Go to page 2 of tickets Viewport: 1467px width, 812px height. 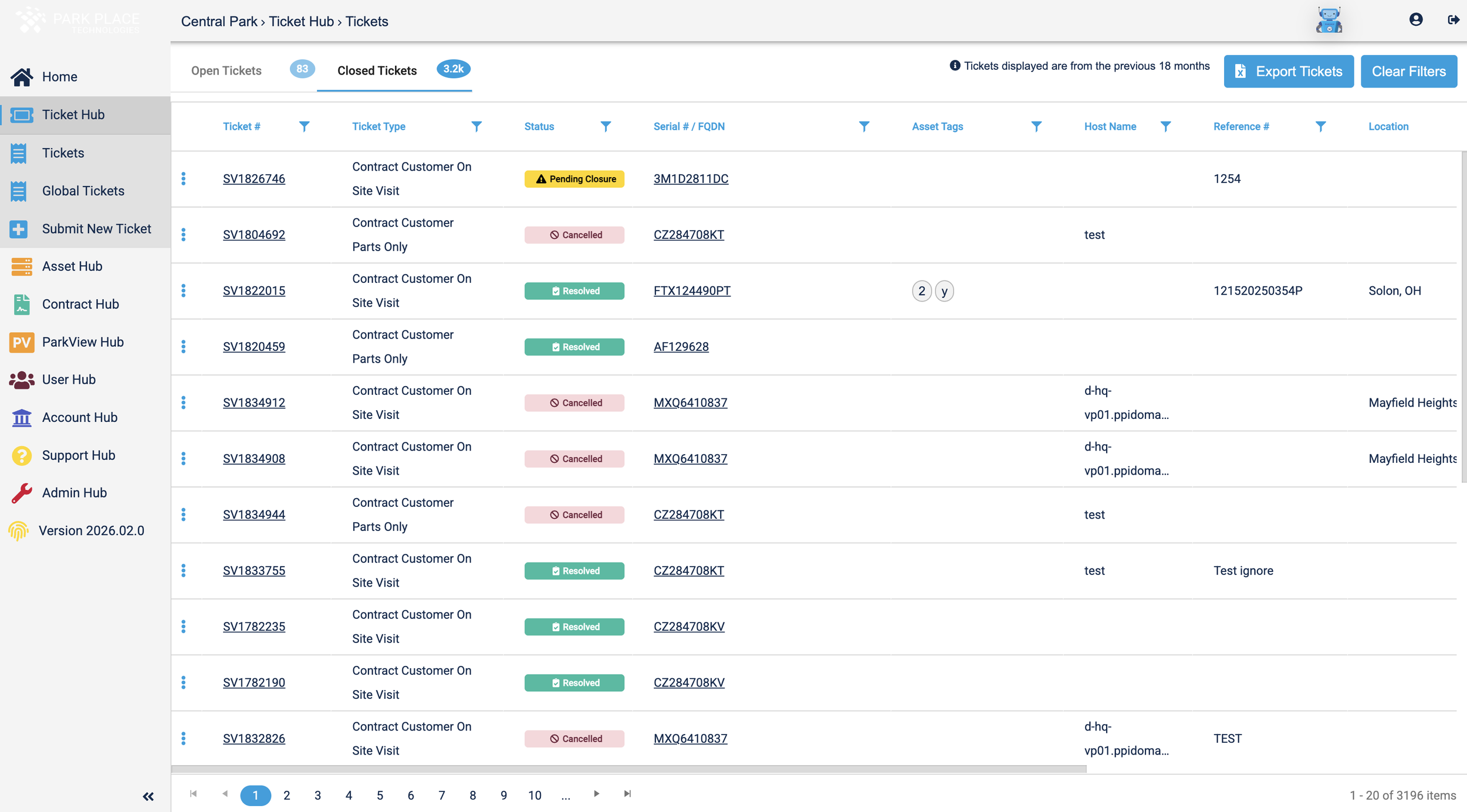[x=286, y=796]
